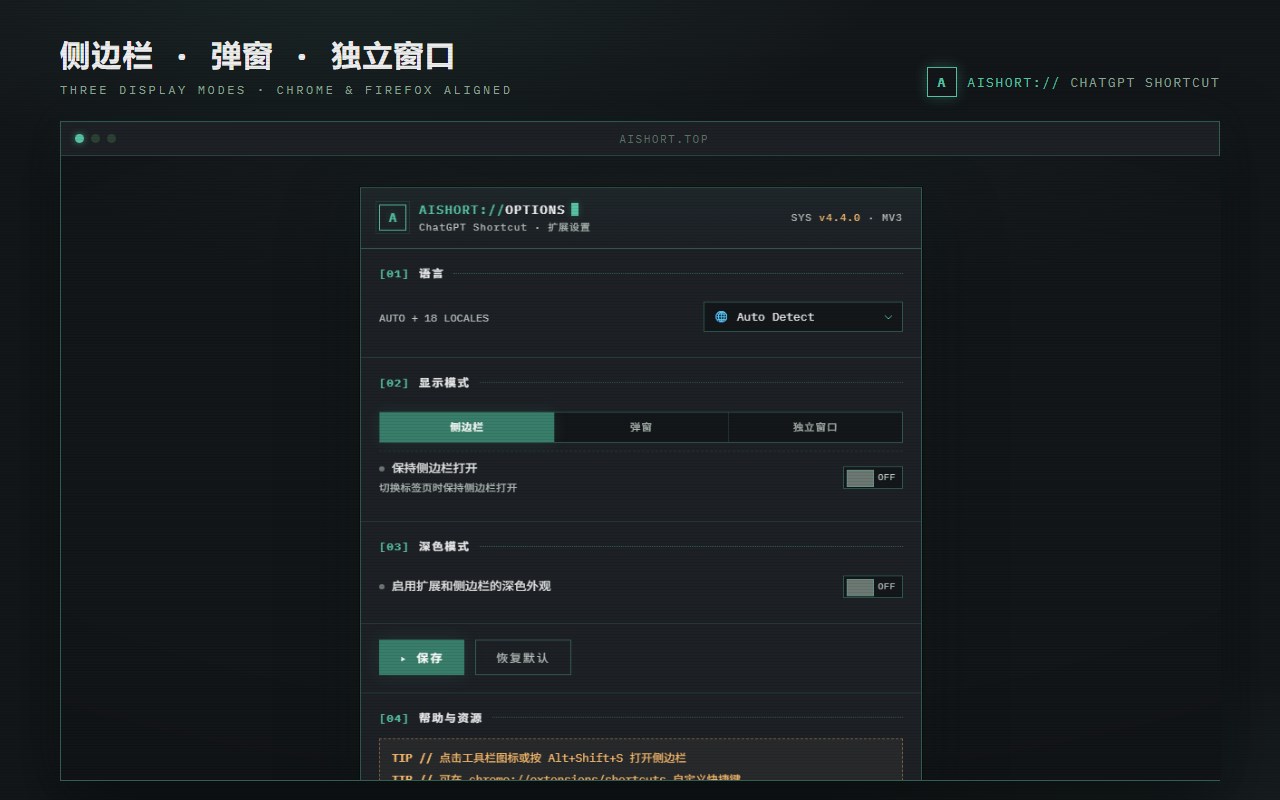Click the [04] 帮助与资源 section header

tap(430, 718)
